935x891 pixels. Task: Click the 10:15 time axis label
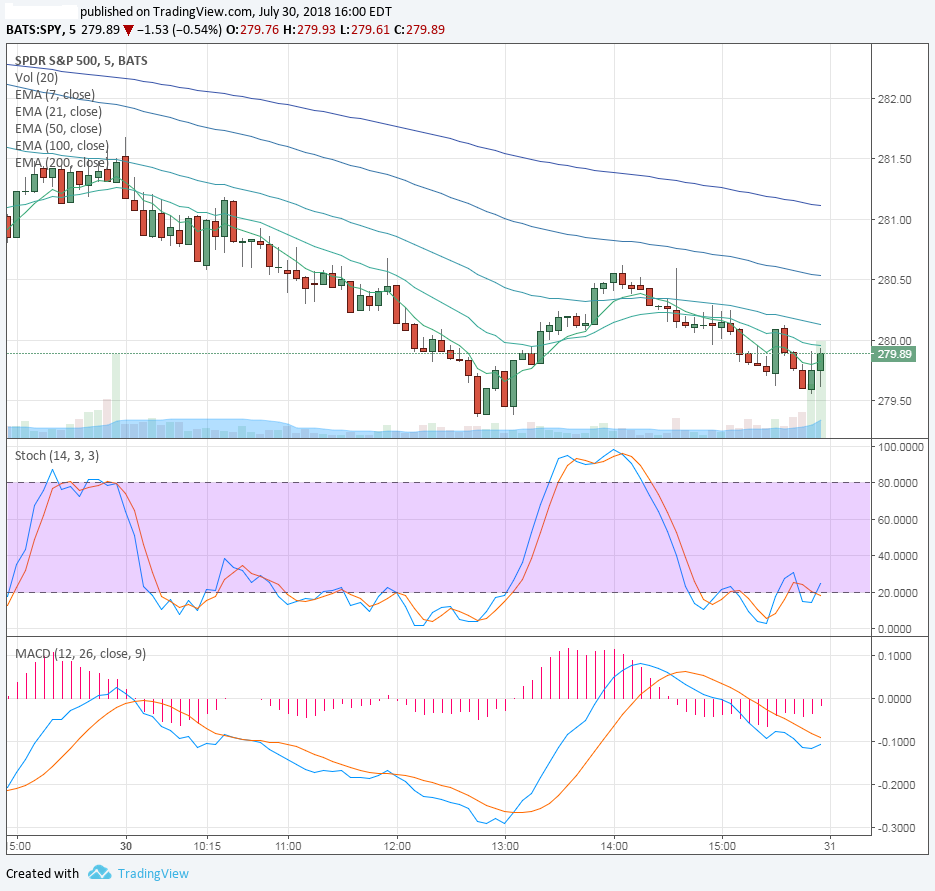point(207,846)
